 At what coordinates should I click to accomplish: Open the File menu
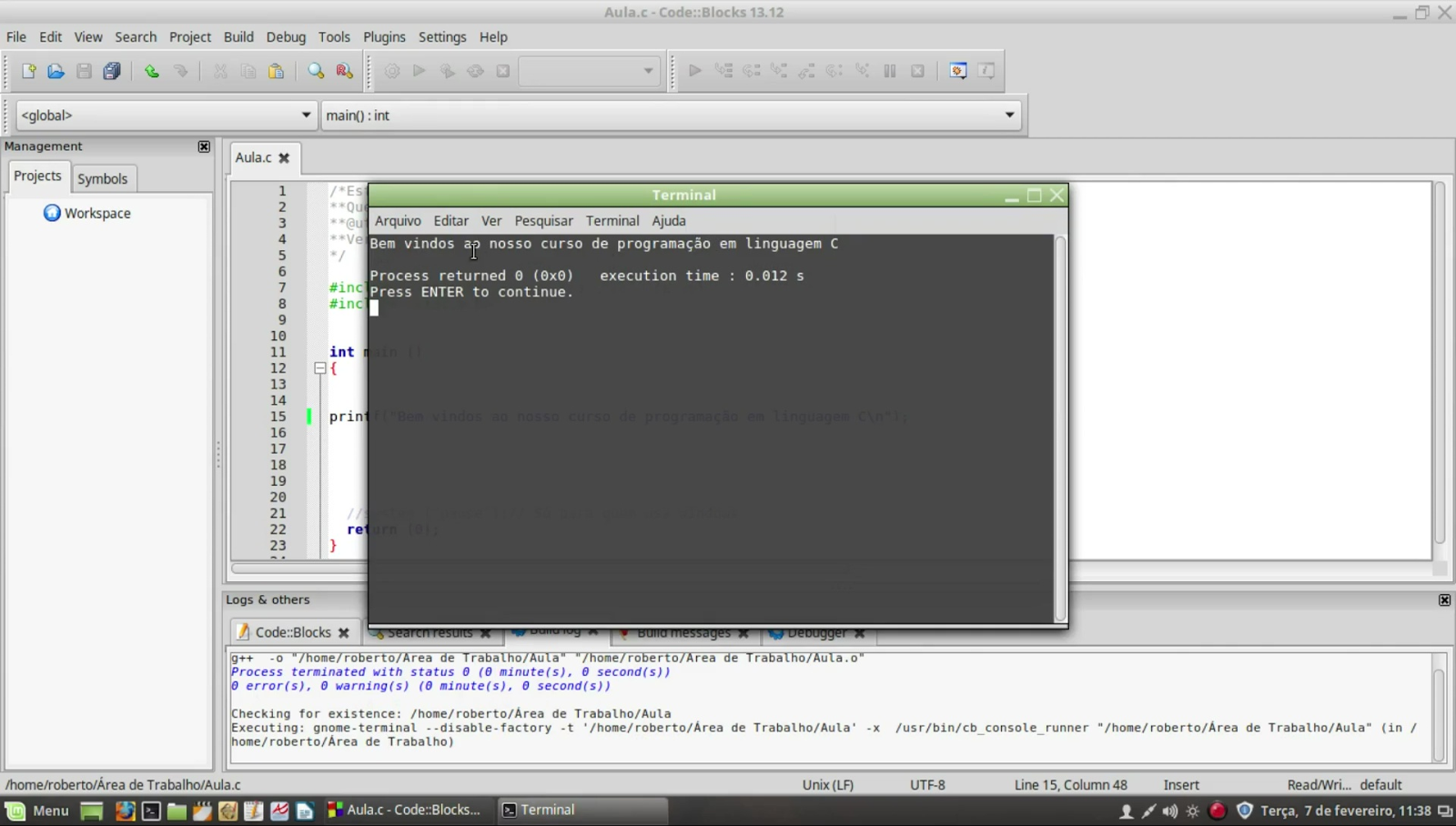point(16,37)
